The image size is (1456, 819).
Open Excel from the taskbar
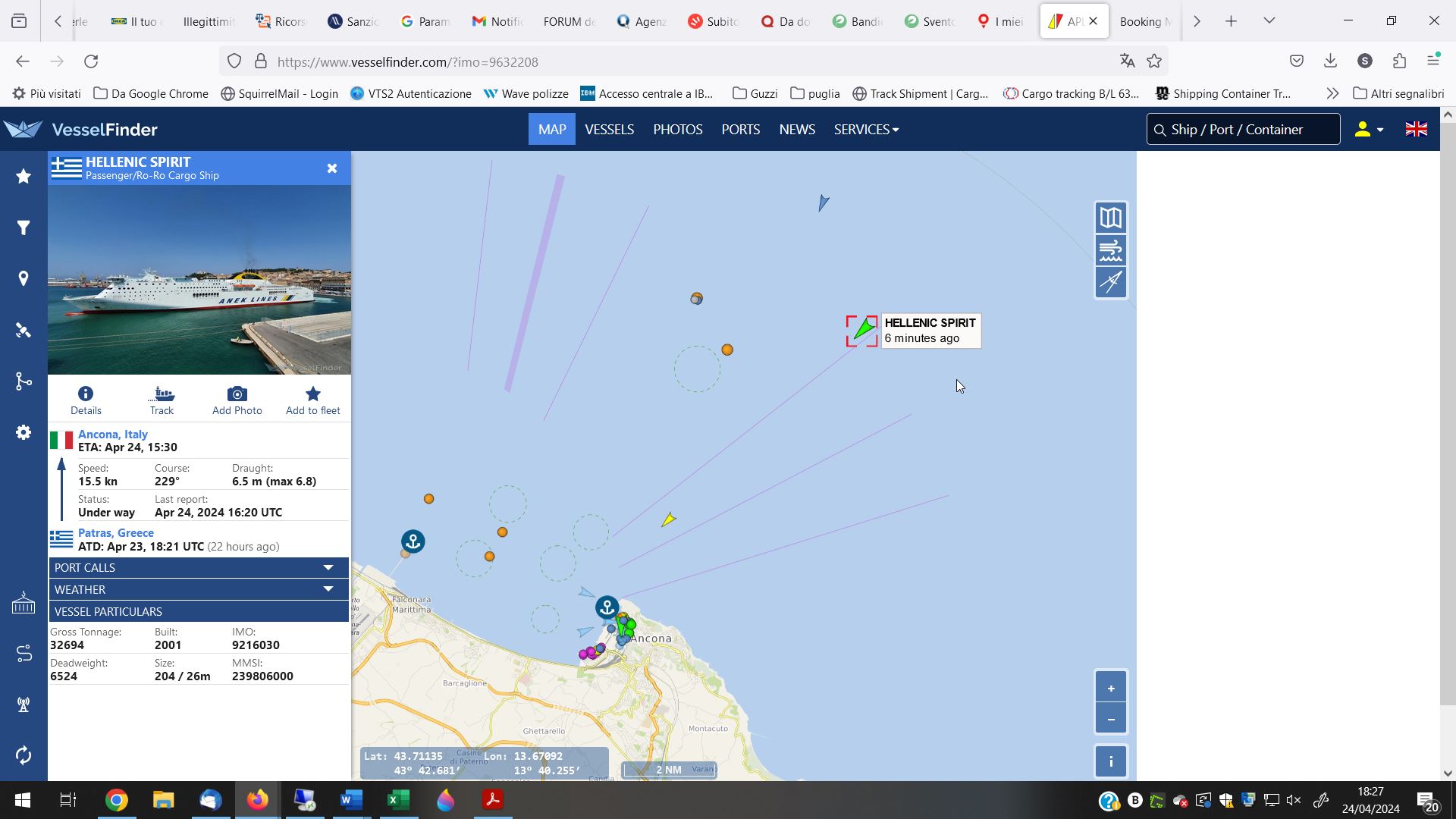click(x=398, y=800)
